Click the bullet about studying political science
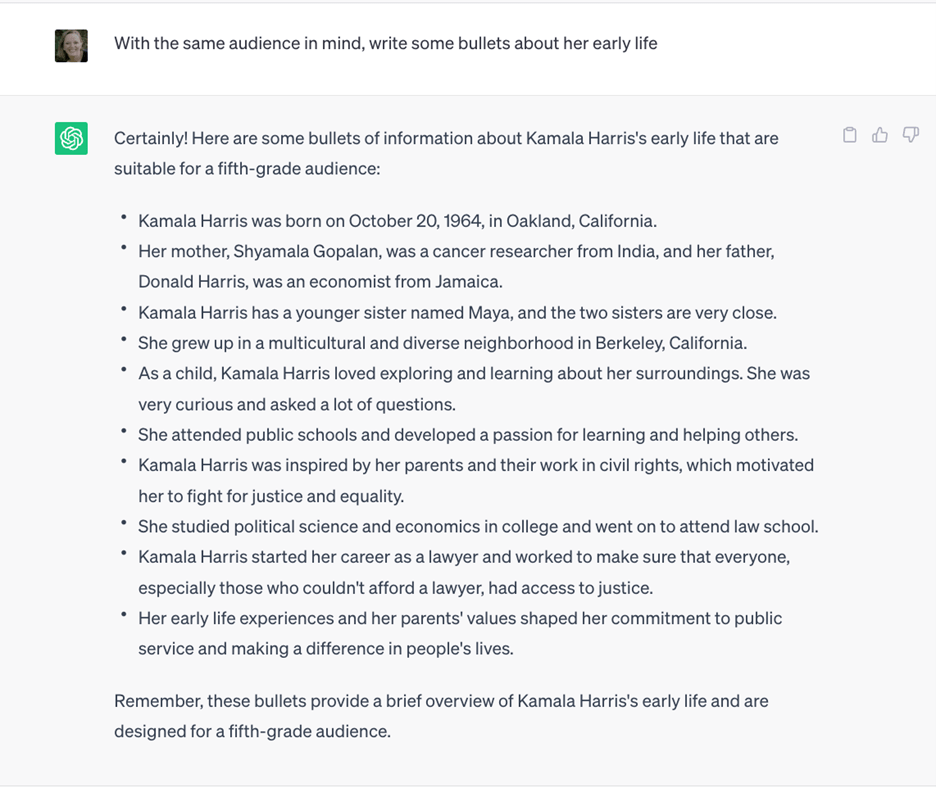Image resolution: width=936 pixels, height=788 pixels. [x=478, y=526]
